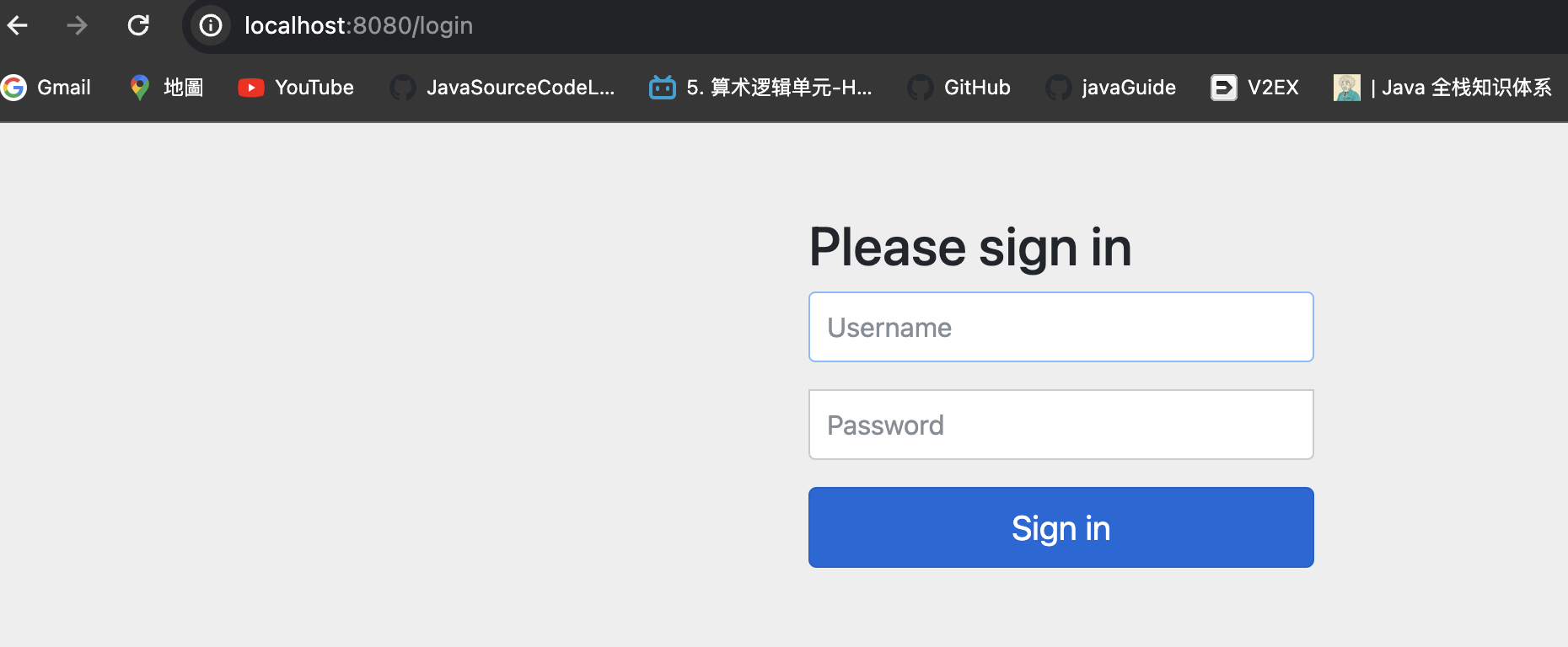Click the V2EX bookmark logo icon

click(x=1224, y=88)
